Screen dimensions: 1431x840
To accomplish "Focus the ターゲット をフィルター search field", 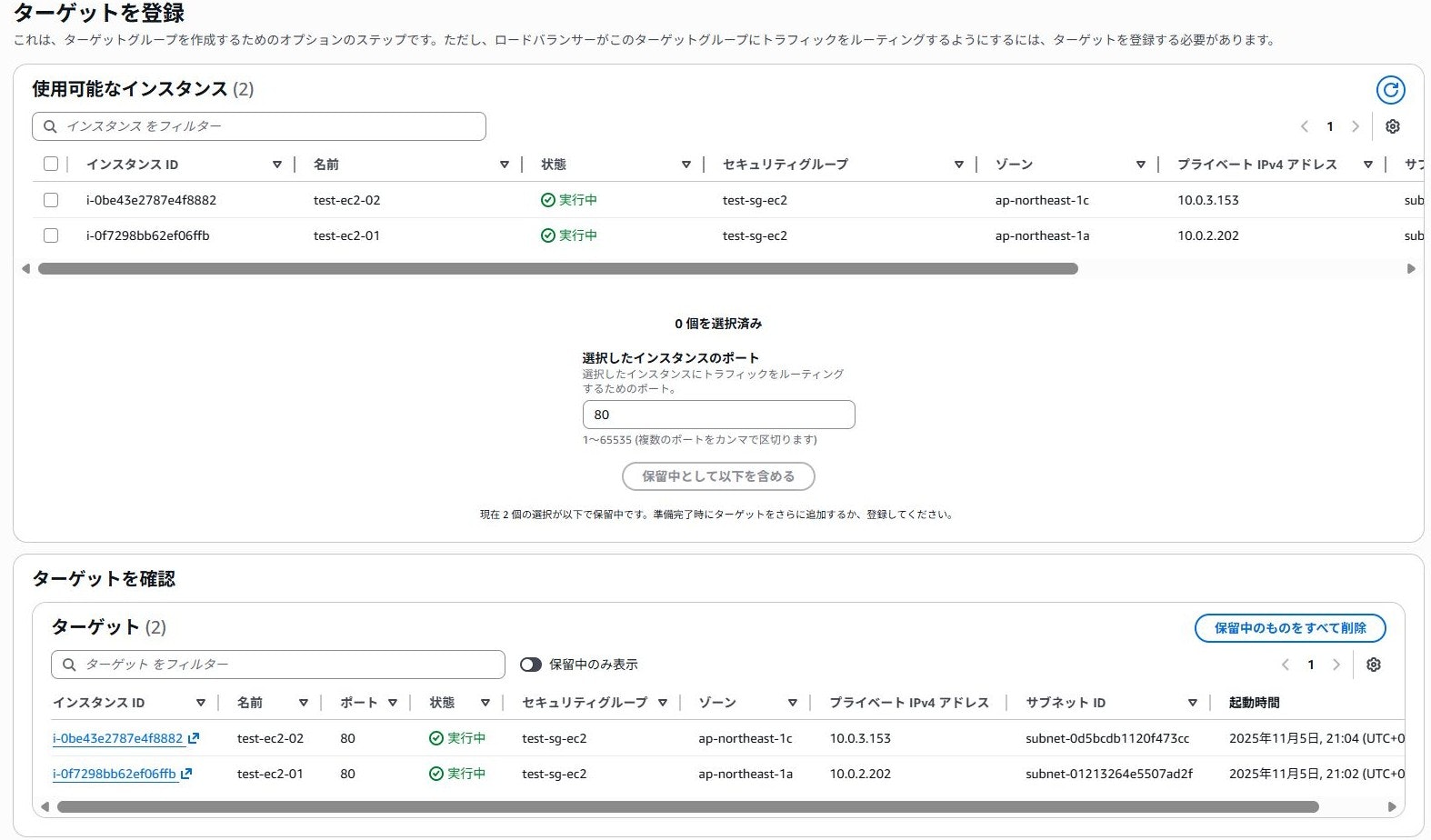I will (278, 665).
